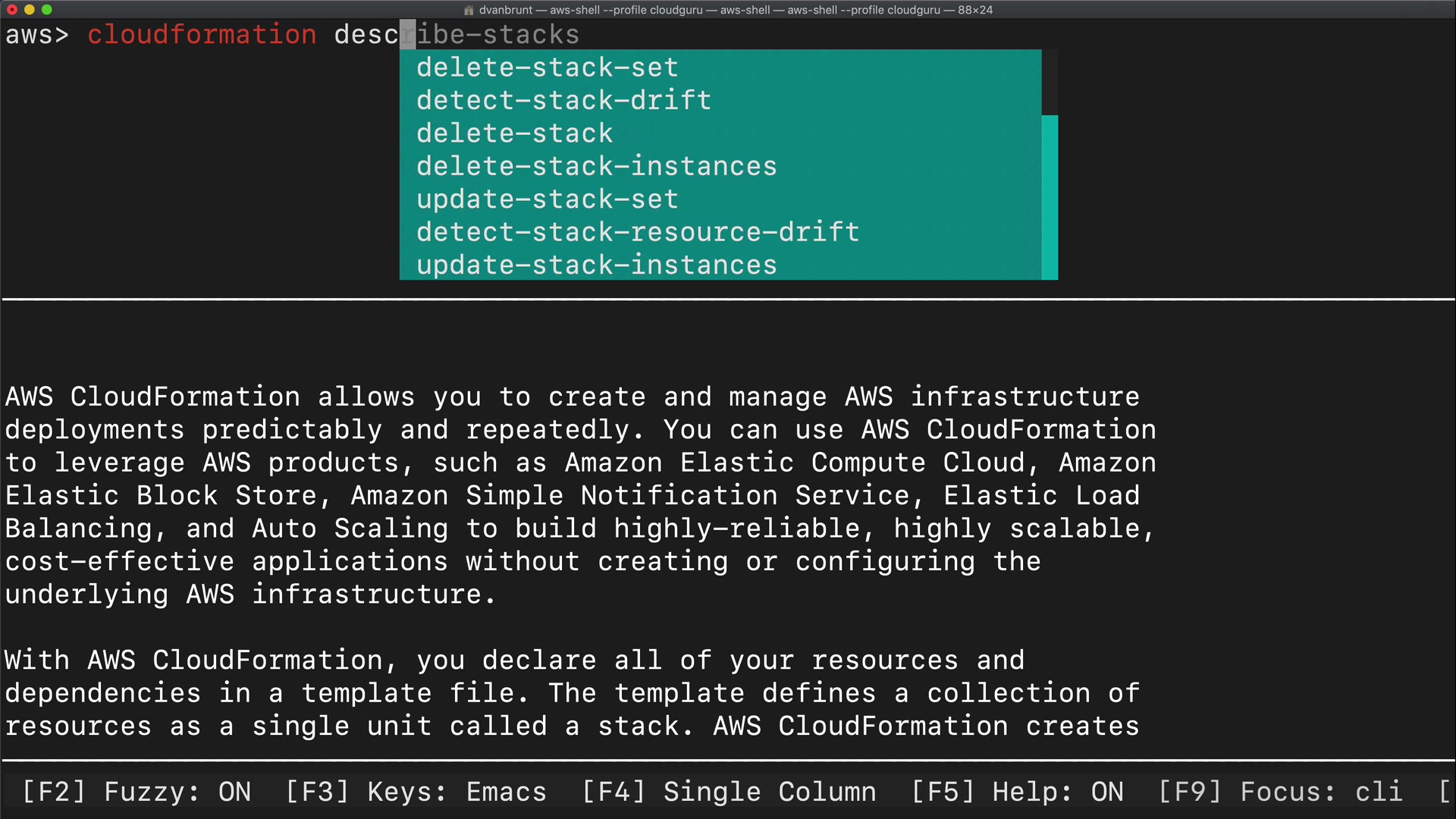Screen dimensions: 1456x819
Task: Click the CloudFormation help description paragraph
Action: point(579,494)
